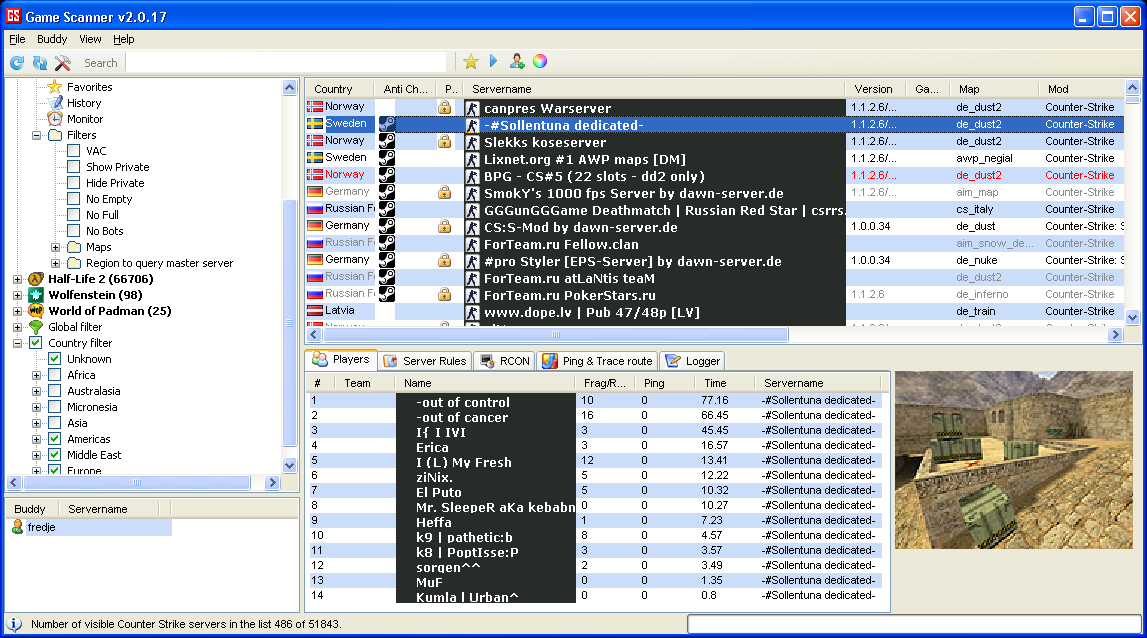Image resolution: width=1147 pixels, height=638 pixels.
Task: Click in the Search input field
Action: point(285,63)
